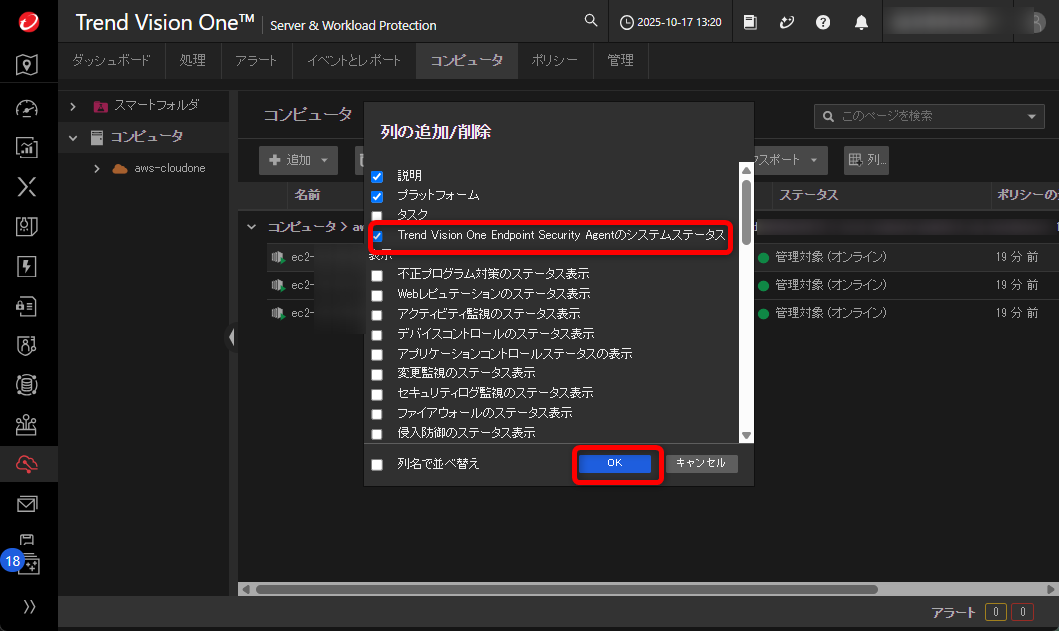Click the Help question mark icon

pyautogui.click(x=822, y=21)
